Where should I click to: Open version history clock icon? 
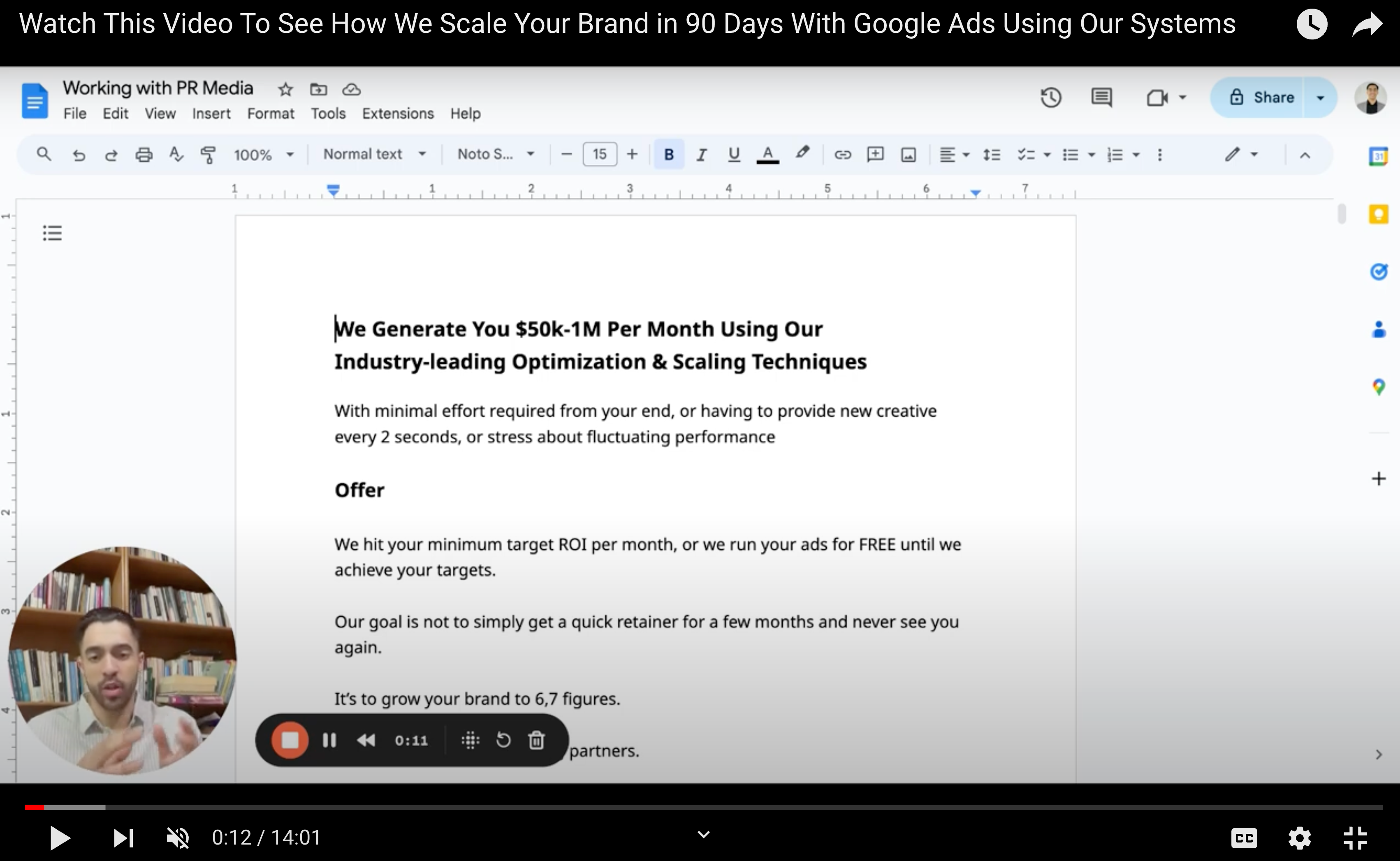(x=1051, y=97)
